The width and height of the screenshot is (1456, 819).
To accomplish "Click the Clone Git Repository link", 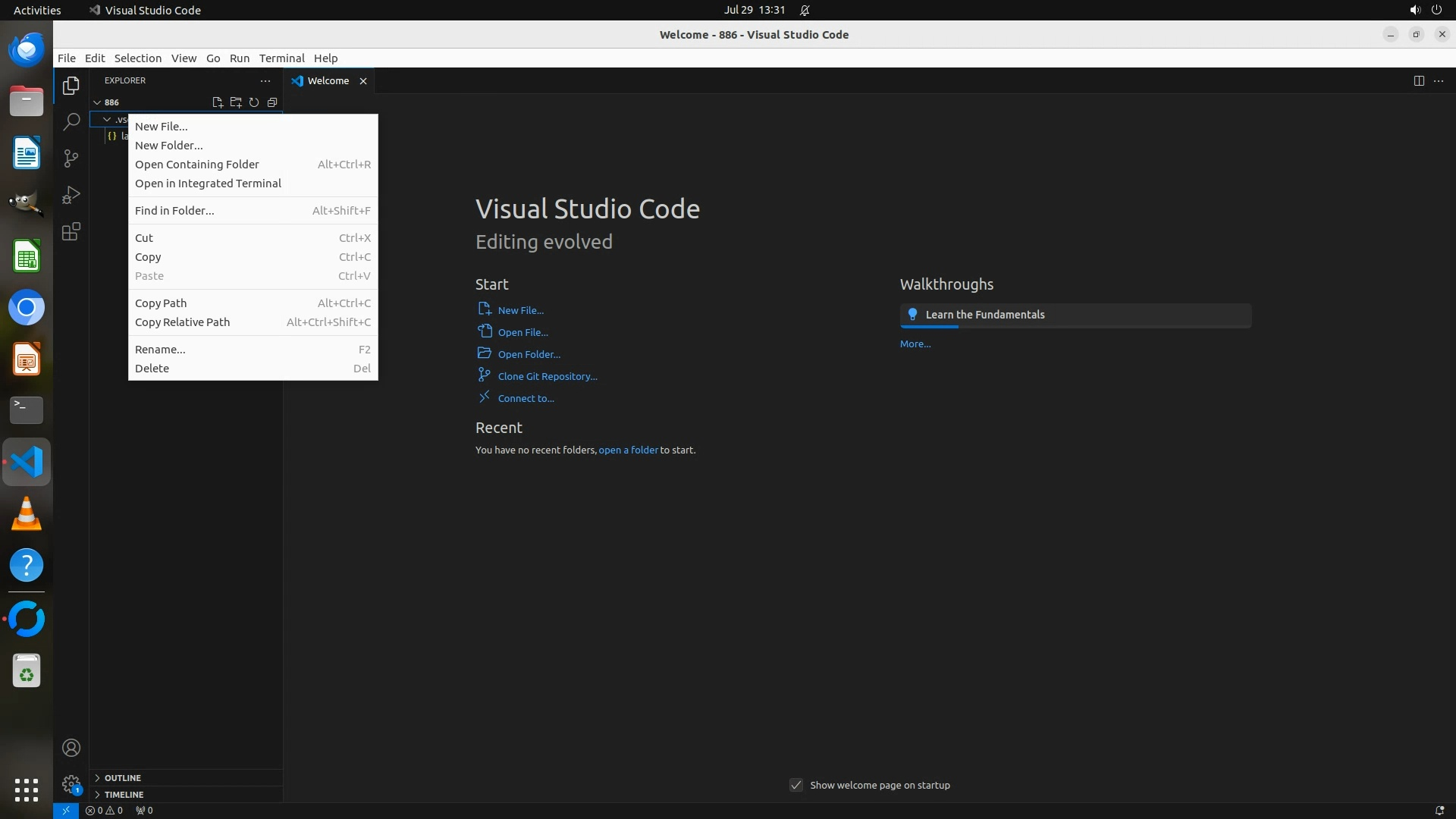I will pos(547,376).
